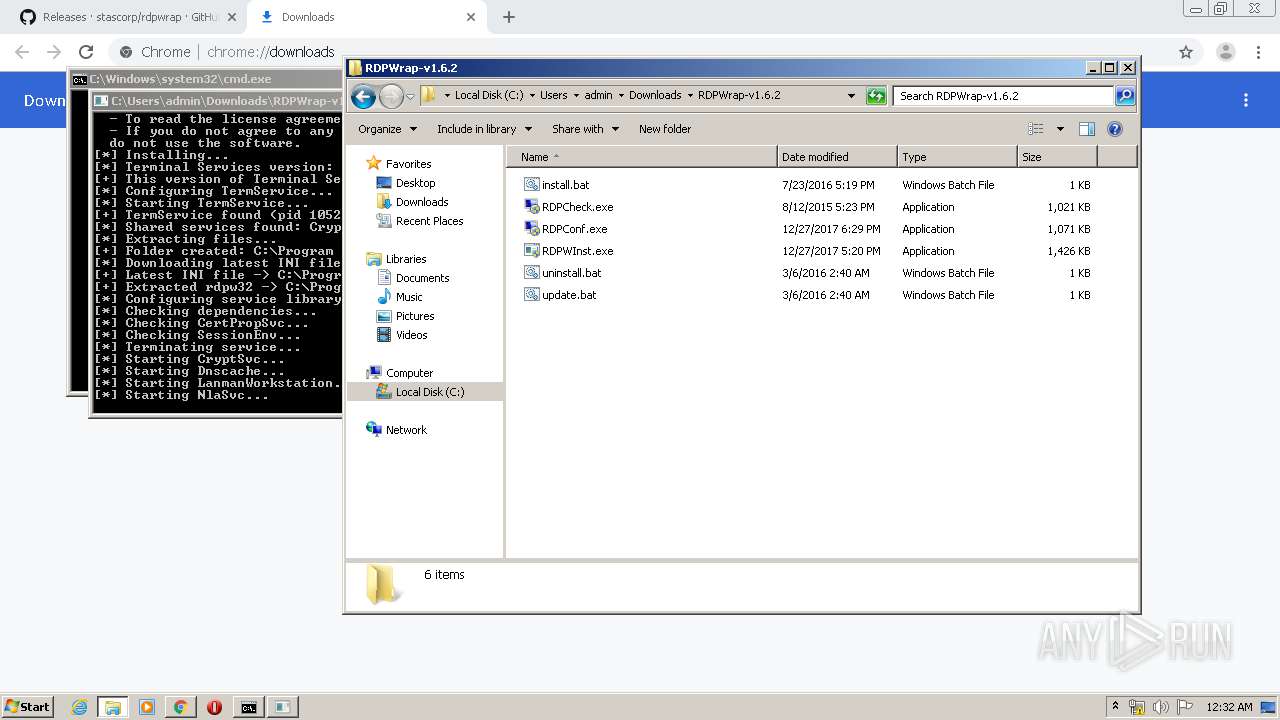The height and width of the screenshot is (720, 1280).
Task: Select the RDPCheck.exe application icon
Action: coord(532,207)
